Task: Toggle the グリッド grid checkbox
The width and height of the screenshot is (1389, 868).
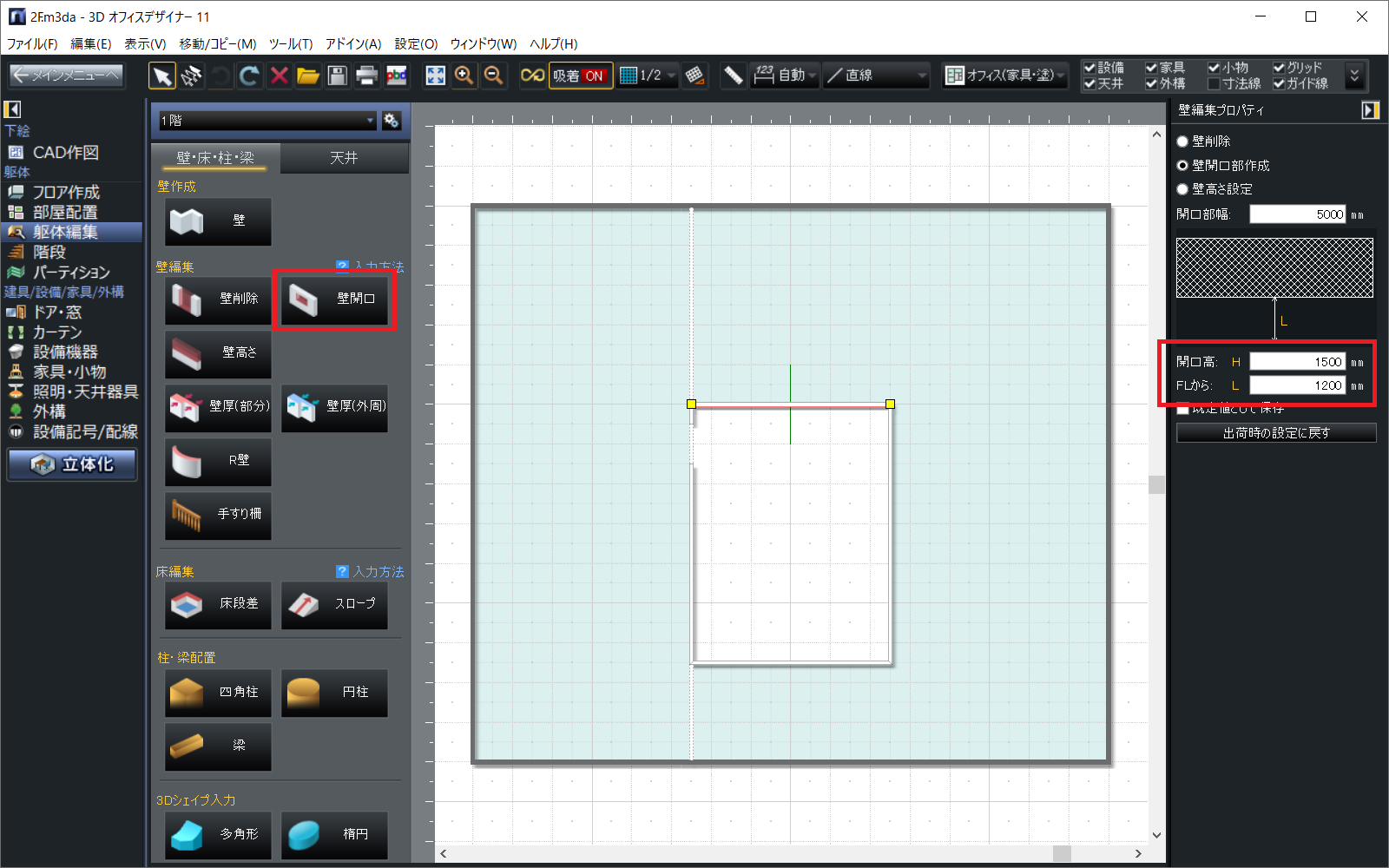Action: click(x=1279, y=68)
